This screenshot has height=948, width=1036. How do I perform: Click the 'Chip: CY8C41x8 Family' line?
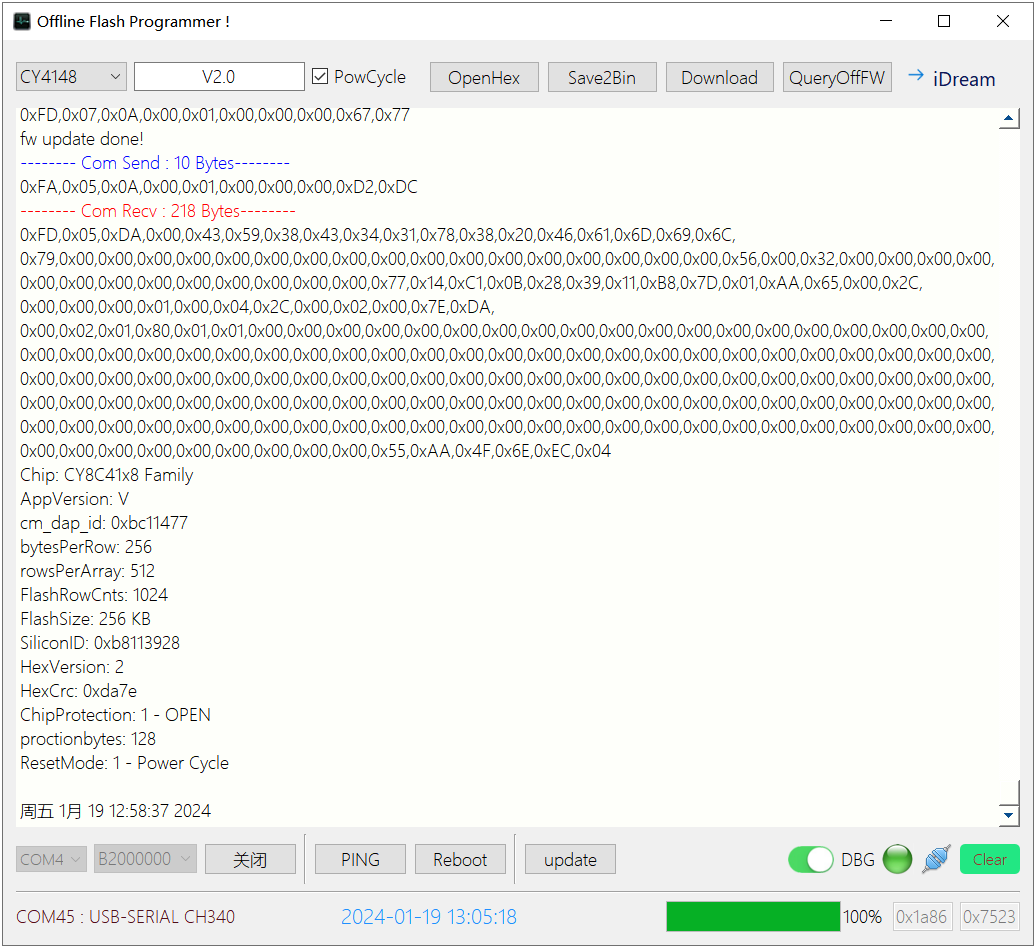coord(107,475)
